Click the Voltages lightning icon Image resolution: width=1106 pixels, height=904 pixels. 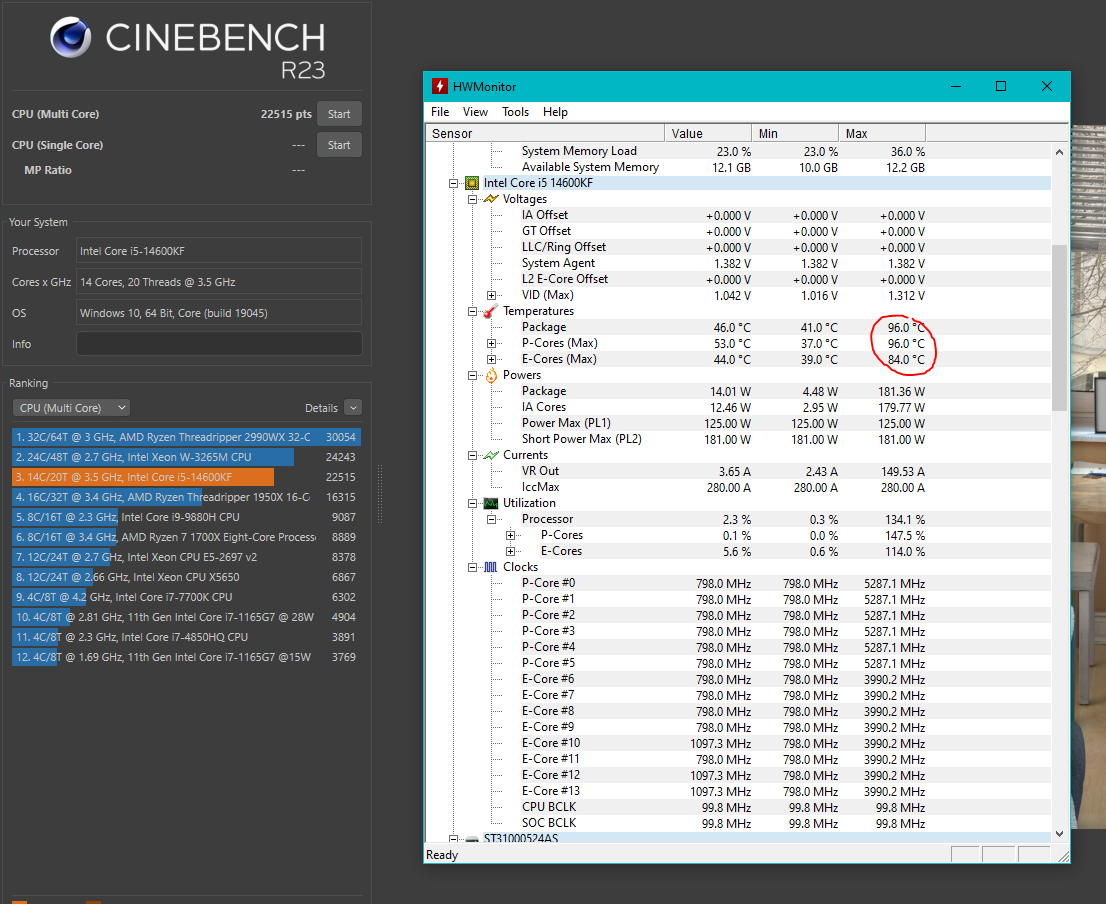[491, 199]
